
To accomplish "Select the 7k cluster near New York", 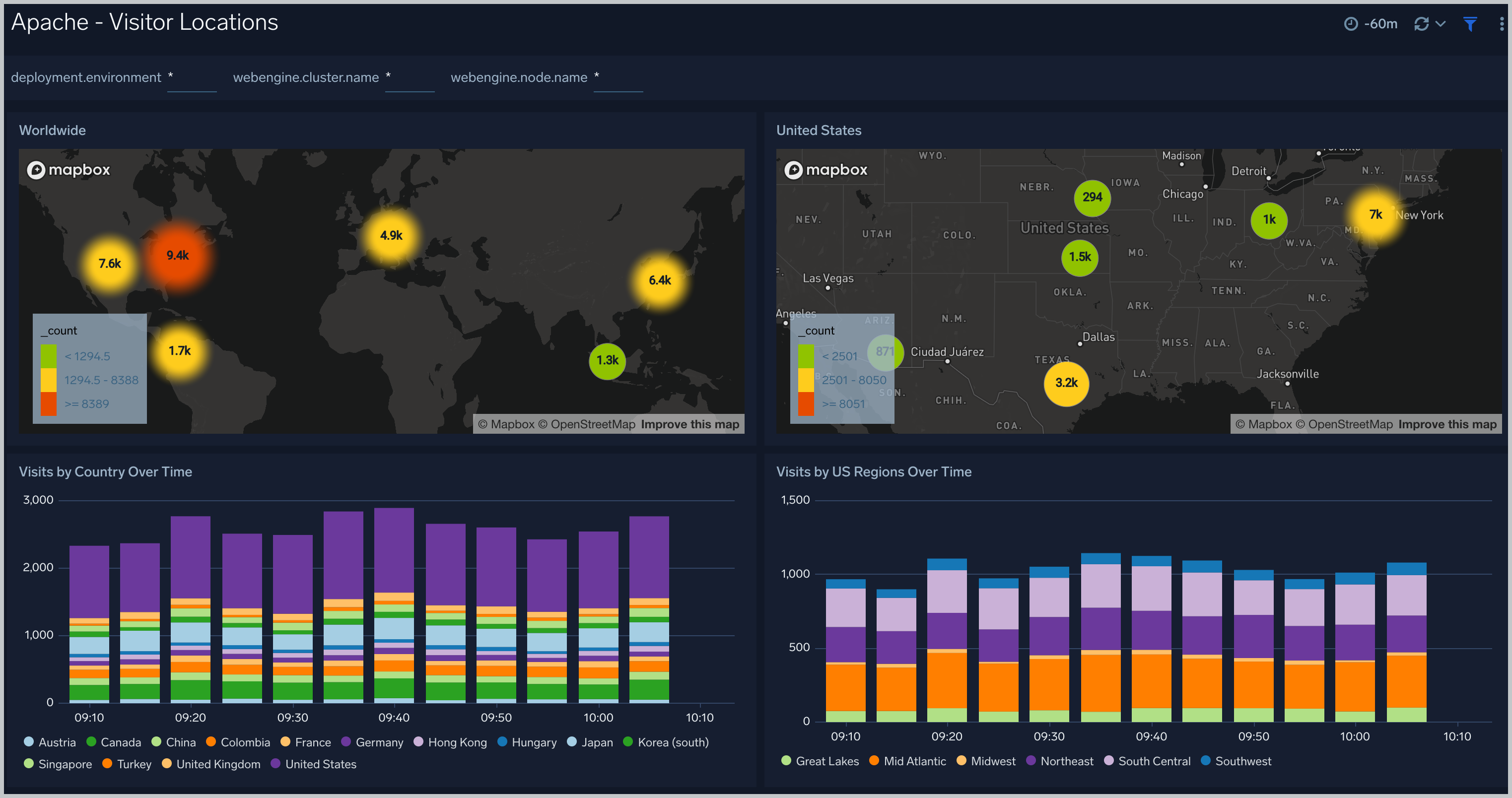I will [1375, 215].
